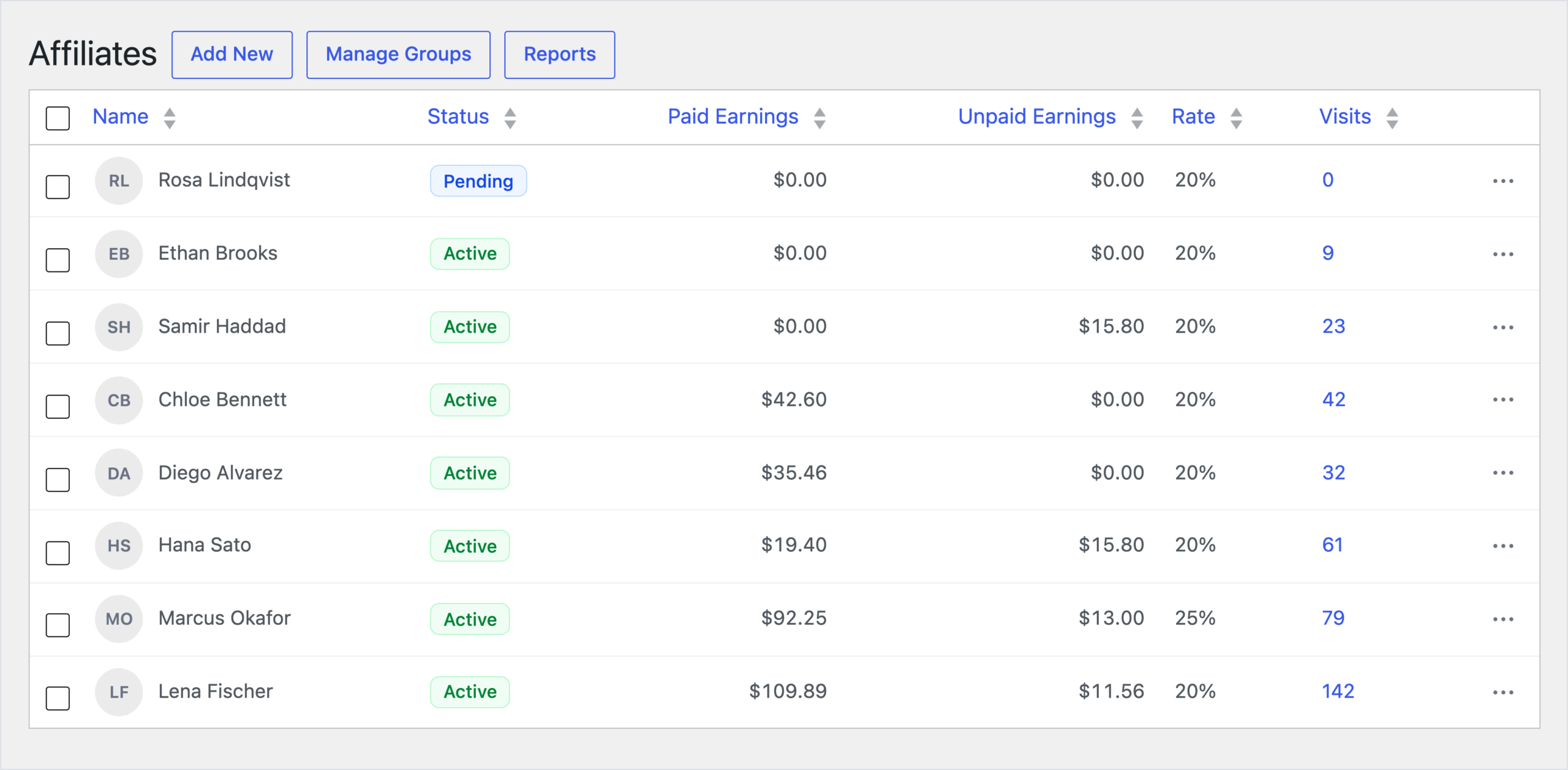1568x770 pixels.
Task: Open actions menu for Hana Sato
Action: (x=1503, y=546)
